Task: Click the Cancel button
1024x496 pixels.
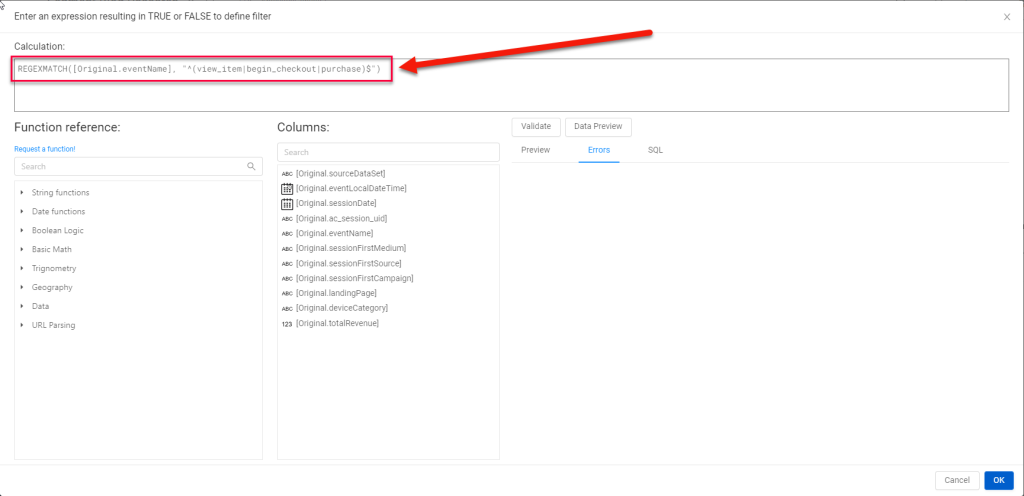Action: (x=957, y=480)
